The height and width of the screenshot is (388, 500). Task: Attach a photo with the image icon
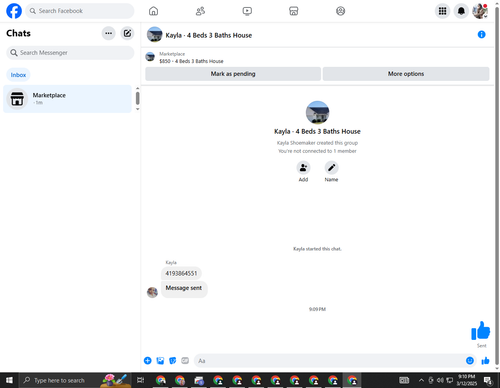pos(160,360)
